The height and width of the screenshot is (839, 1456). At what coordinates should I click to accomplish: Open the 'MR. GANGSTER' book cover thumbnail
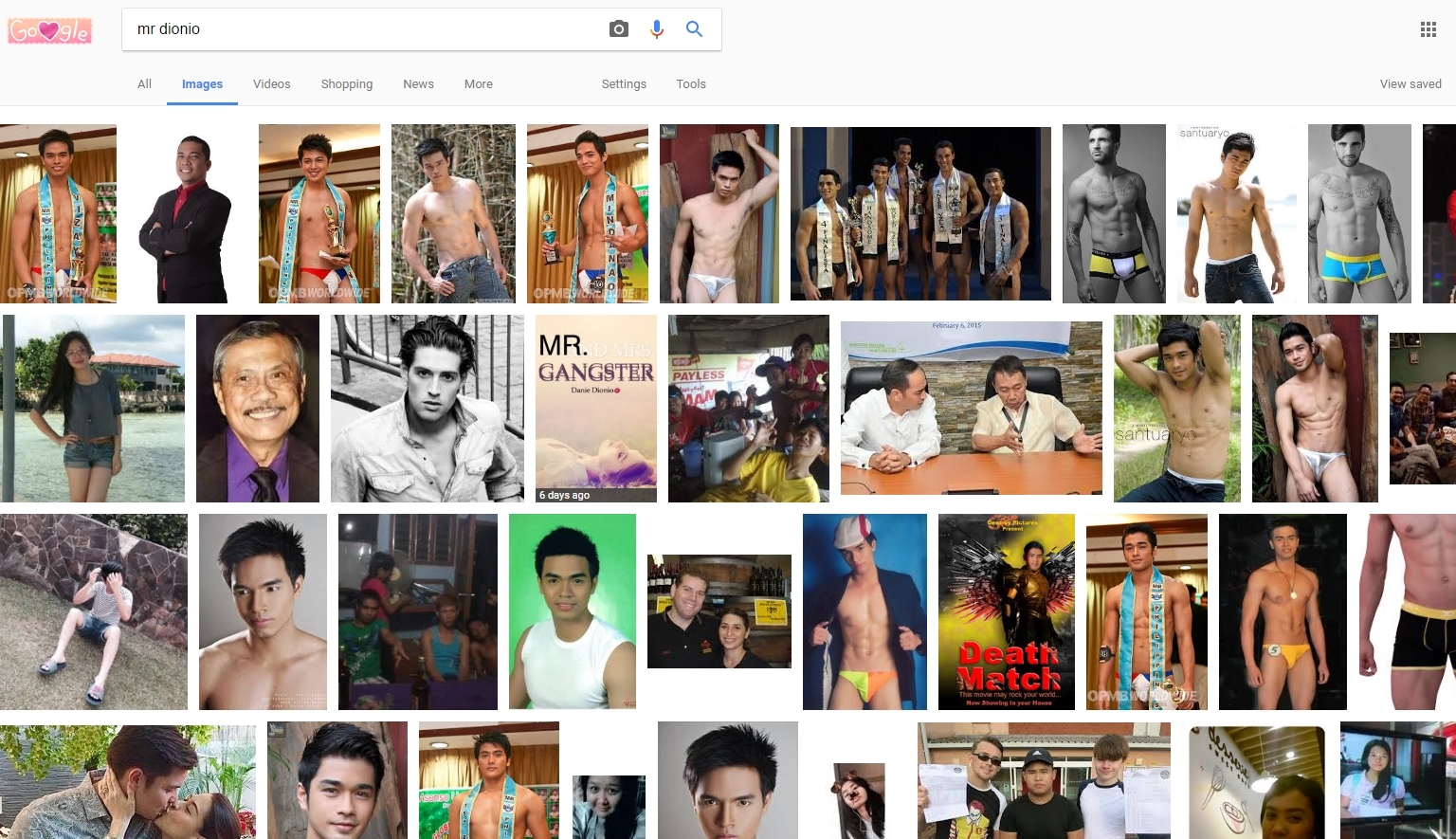(596, 409)
